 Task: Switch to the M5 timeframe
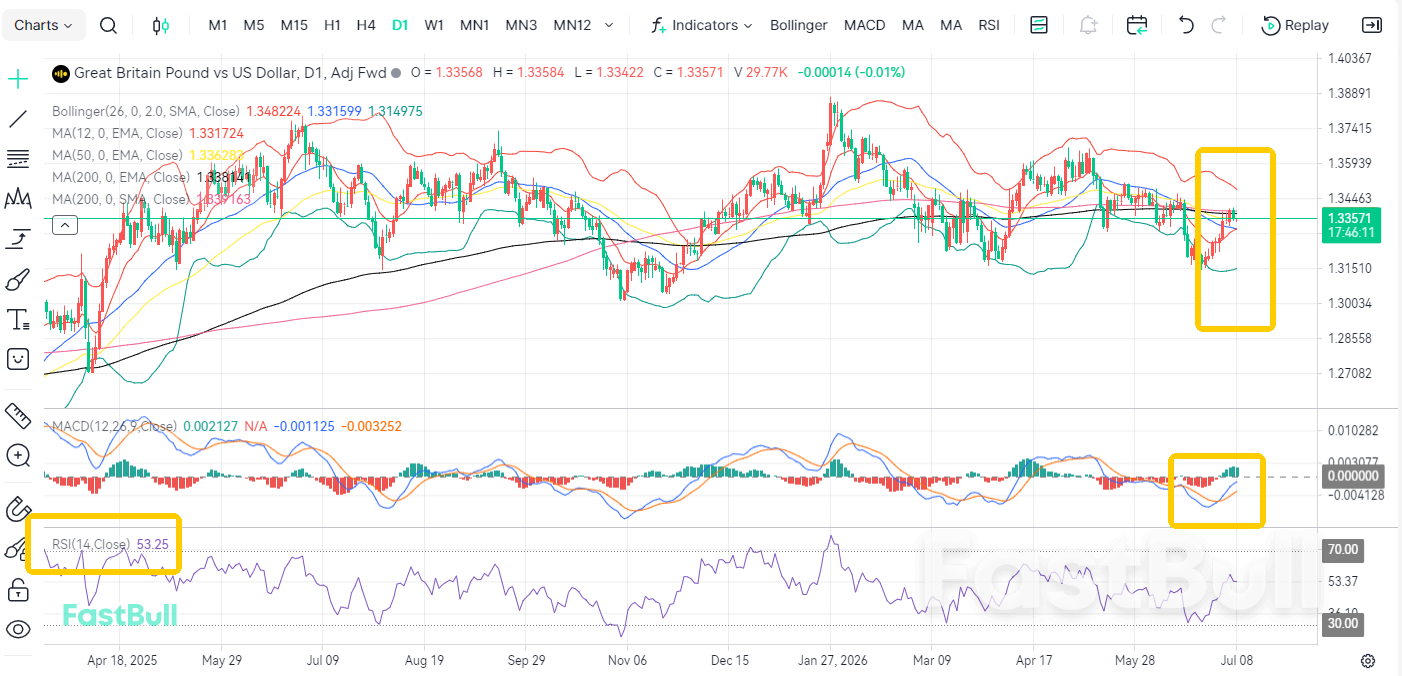[254, 25]
